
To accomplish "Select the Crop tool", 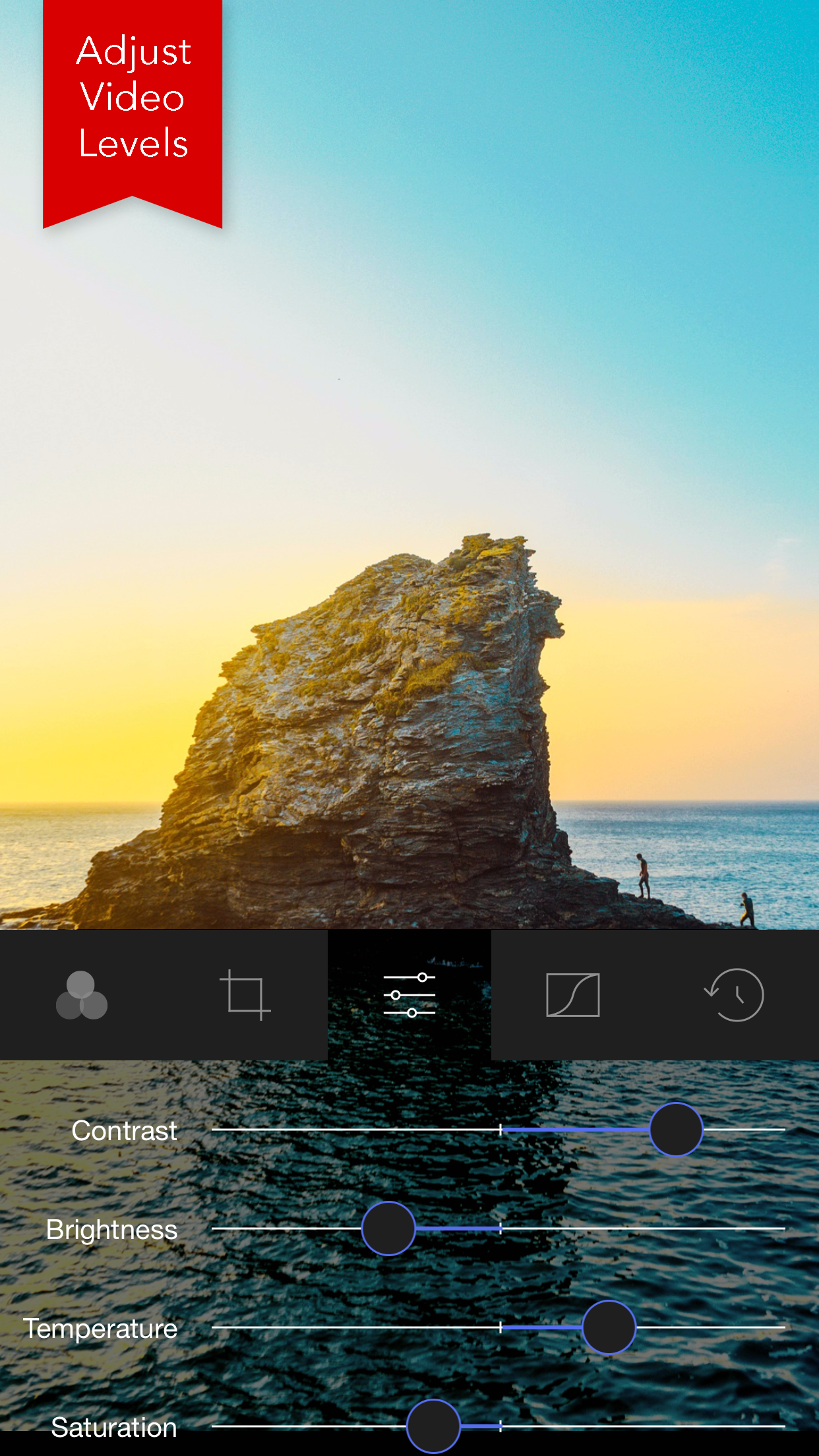I will coord(245,995).
